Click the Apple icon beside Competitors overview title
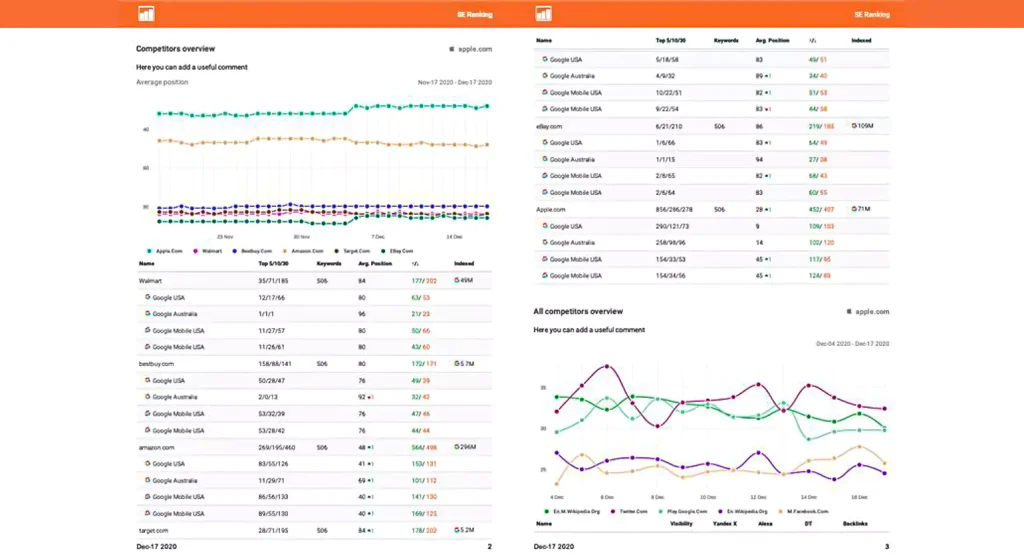The image size is (1024, 559). pos(452,49)
